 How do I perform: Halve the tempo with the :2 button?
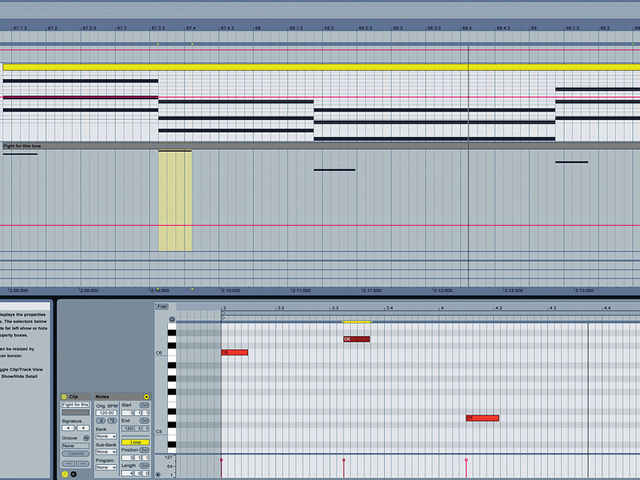[101, 421]
